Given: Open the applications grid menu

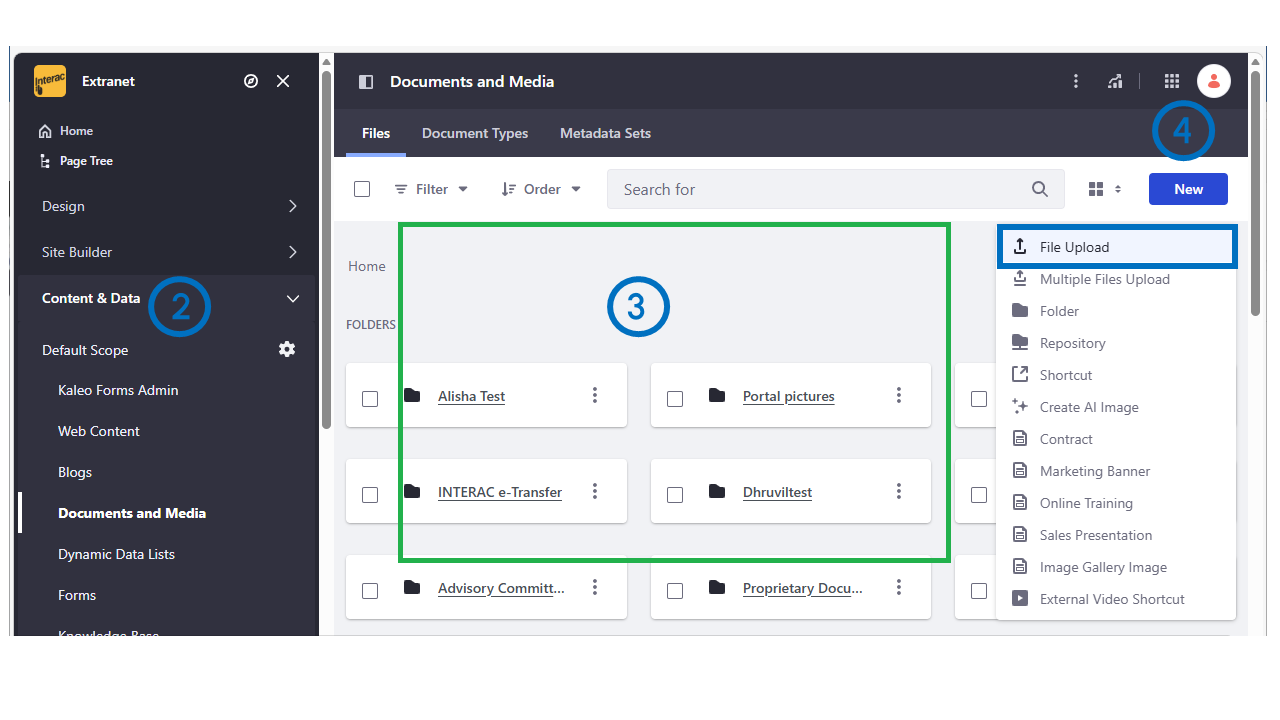Looking at the screenshot, I should [x=1172, y=81].
